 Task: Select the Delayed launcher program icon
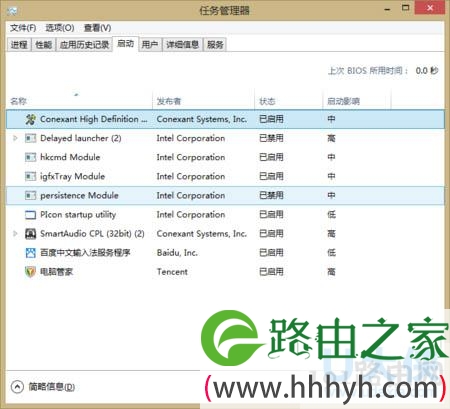coord(30,138)
